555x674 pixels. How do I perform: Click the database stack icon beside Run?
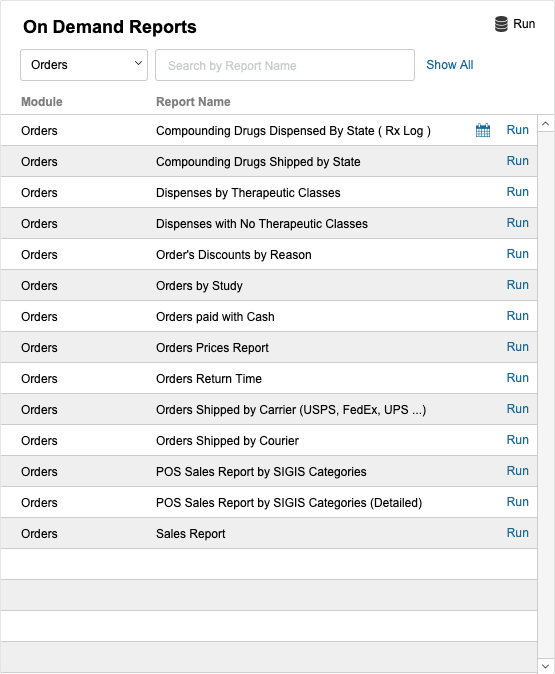coord(501,24)
